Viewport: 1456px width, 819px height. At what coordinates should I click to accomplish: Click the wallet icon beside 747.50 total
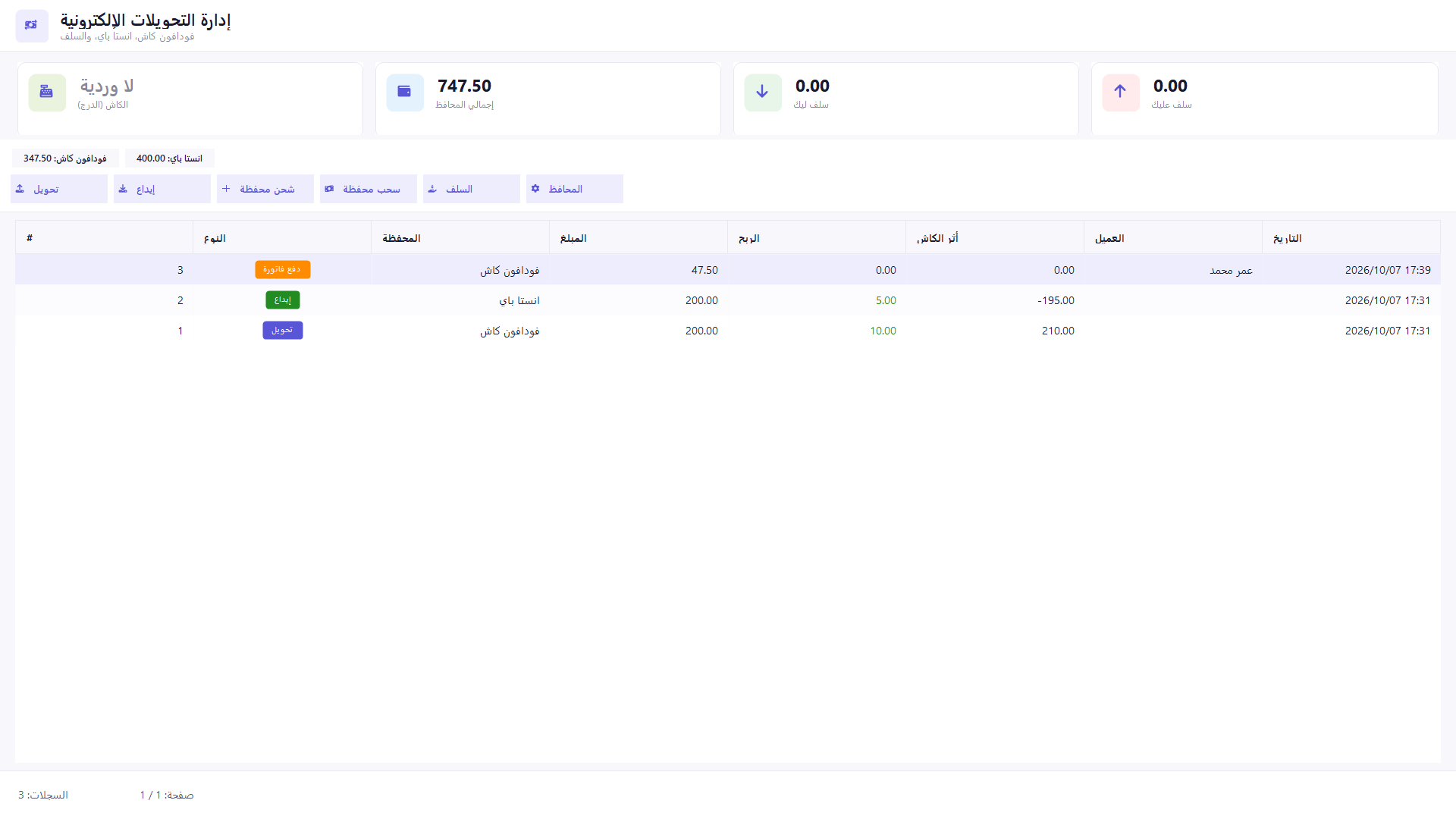405,93
